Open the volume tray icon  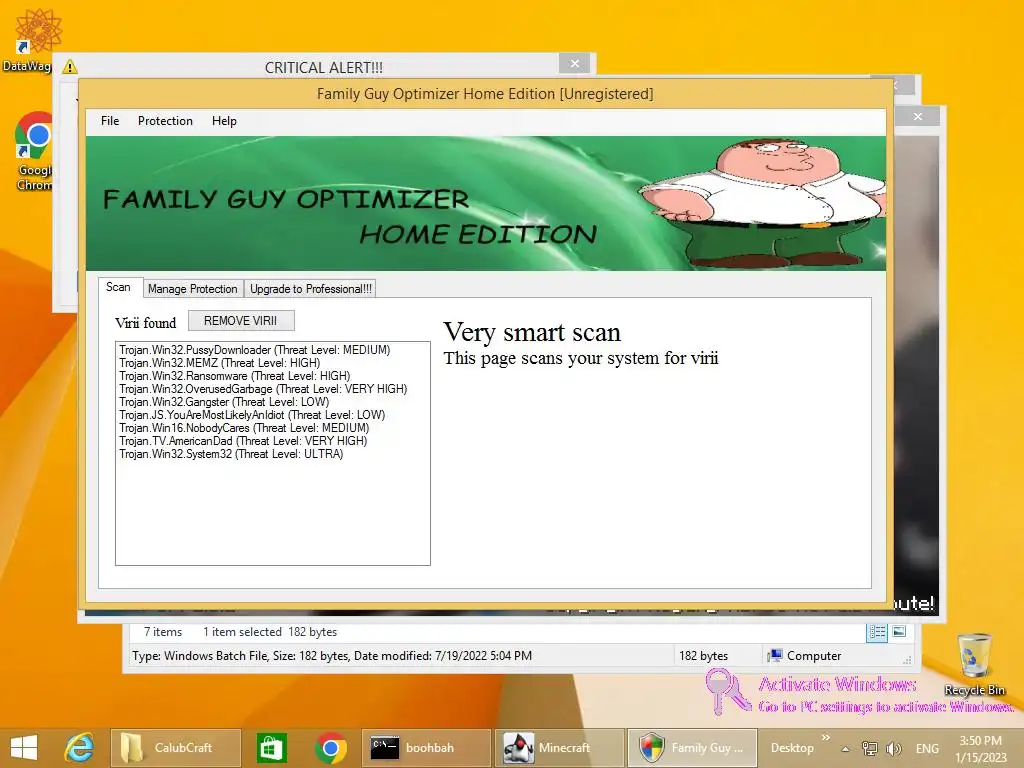click(x=893, y=748)
